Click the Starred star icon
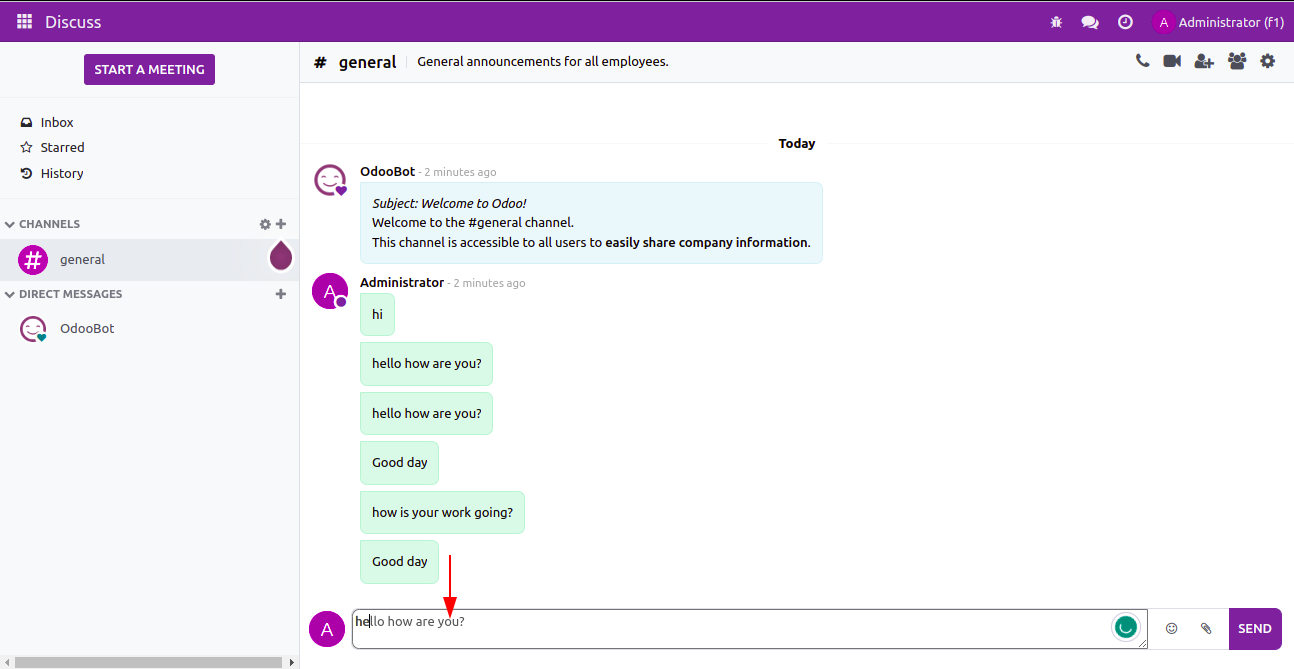This screenshot has height=669, width=1294. point(27,147)
